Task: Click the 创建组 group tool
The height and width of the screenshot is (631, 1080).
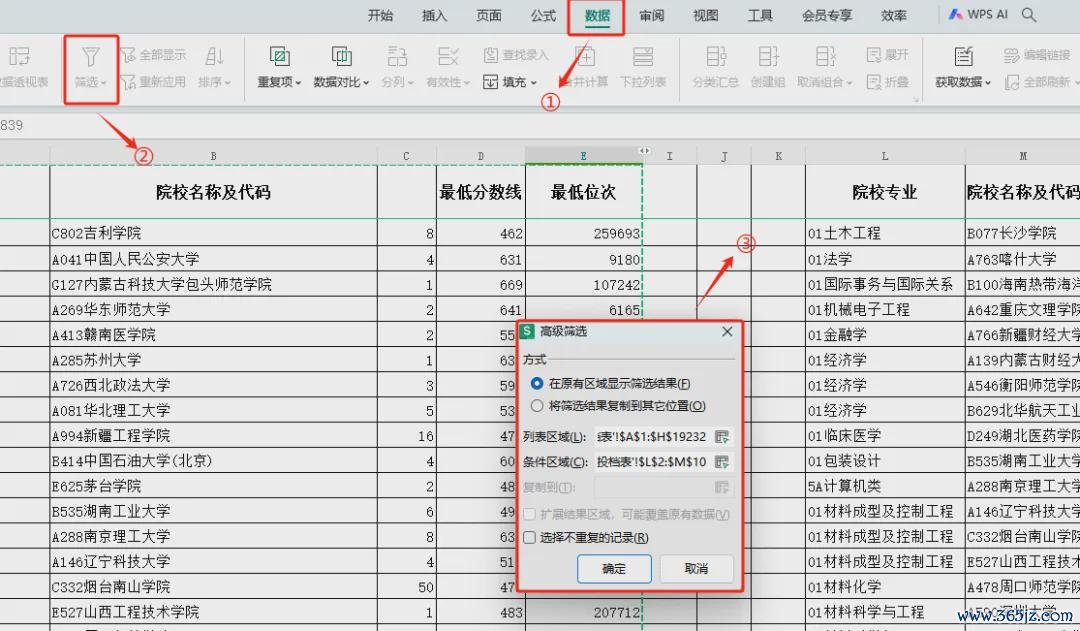Action: [x=768, y=67]
